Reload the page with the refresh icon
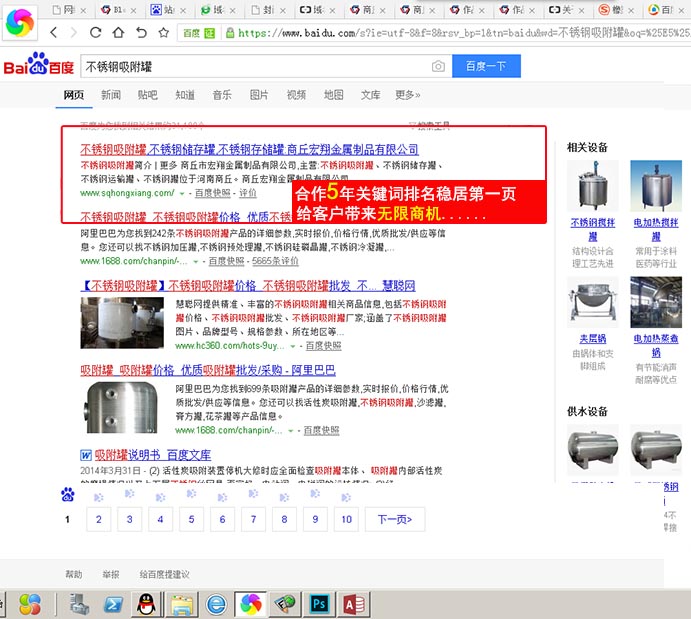This screenshot has width=691, height=619. 96,32
